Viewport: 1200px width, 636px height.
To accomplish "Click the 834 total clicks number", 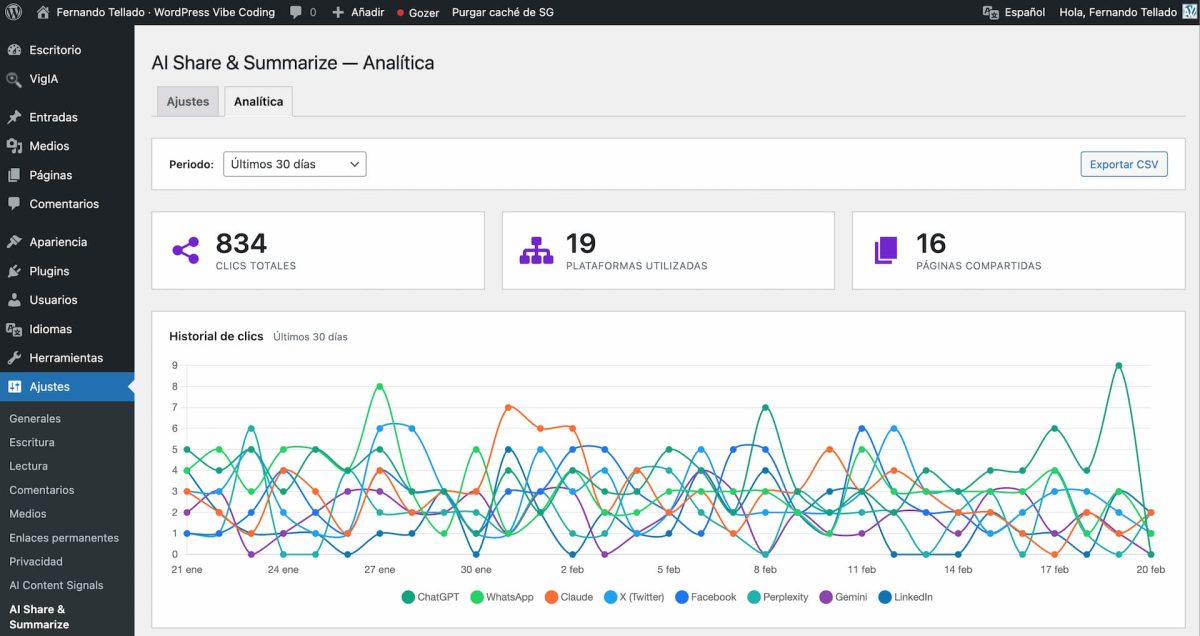I will click(241, 243).
